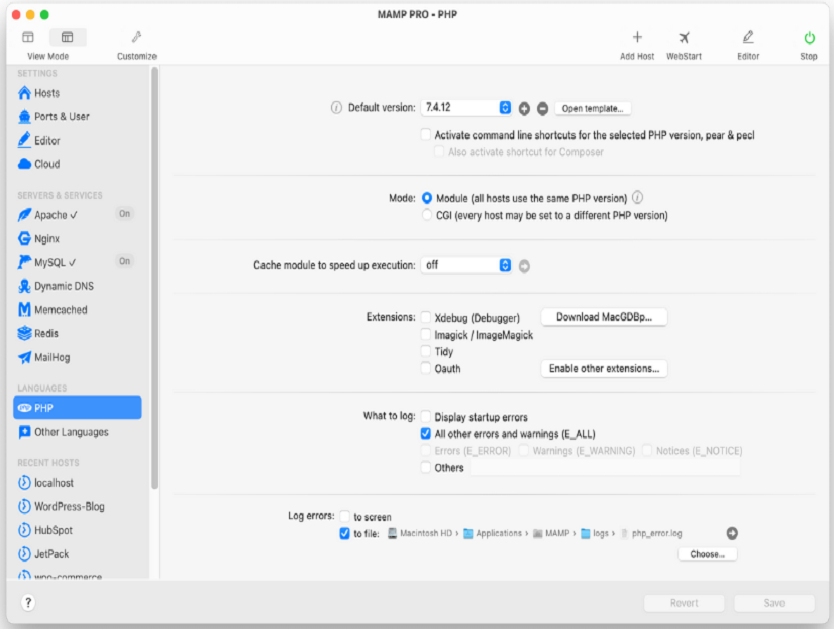Check Display startup errors
The height and width of the screenshot is (629, 834).
(426, 416)
